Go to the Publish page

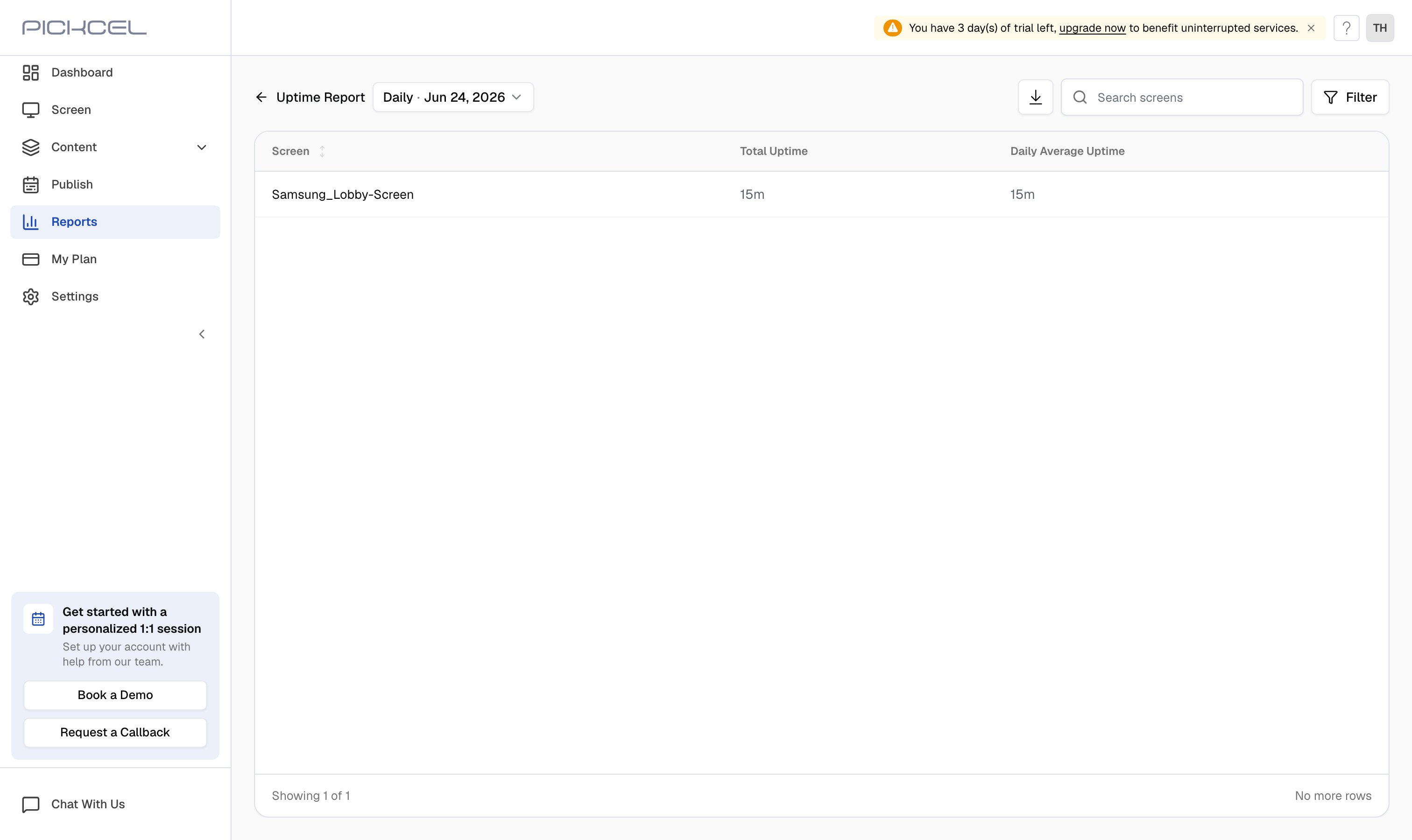(115, 184)
